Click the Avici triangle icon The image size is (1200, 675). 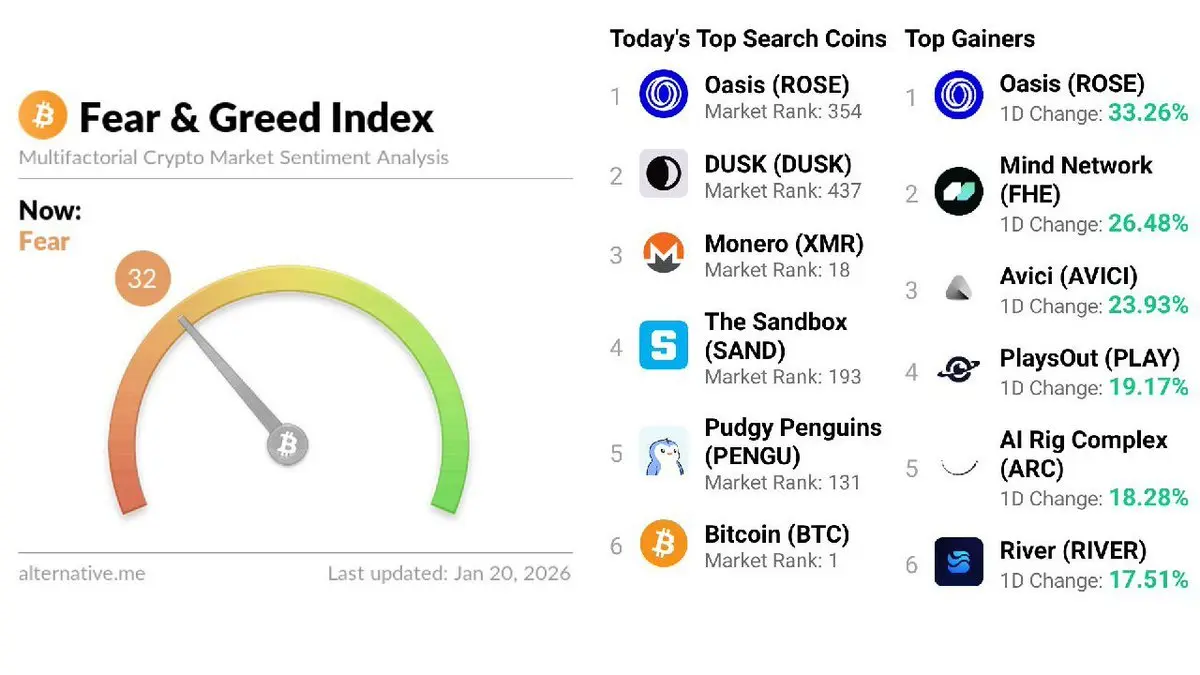(x=958, y=289)
